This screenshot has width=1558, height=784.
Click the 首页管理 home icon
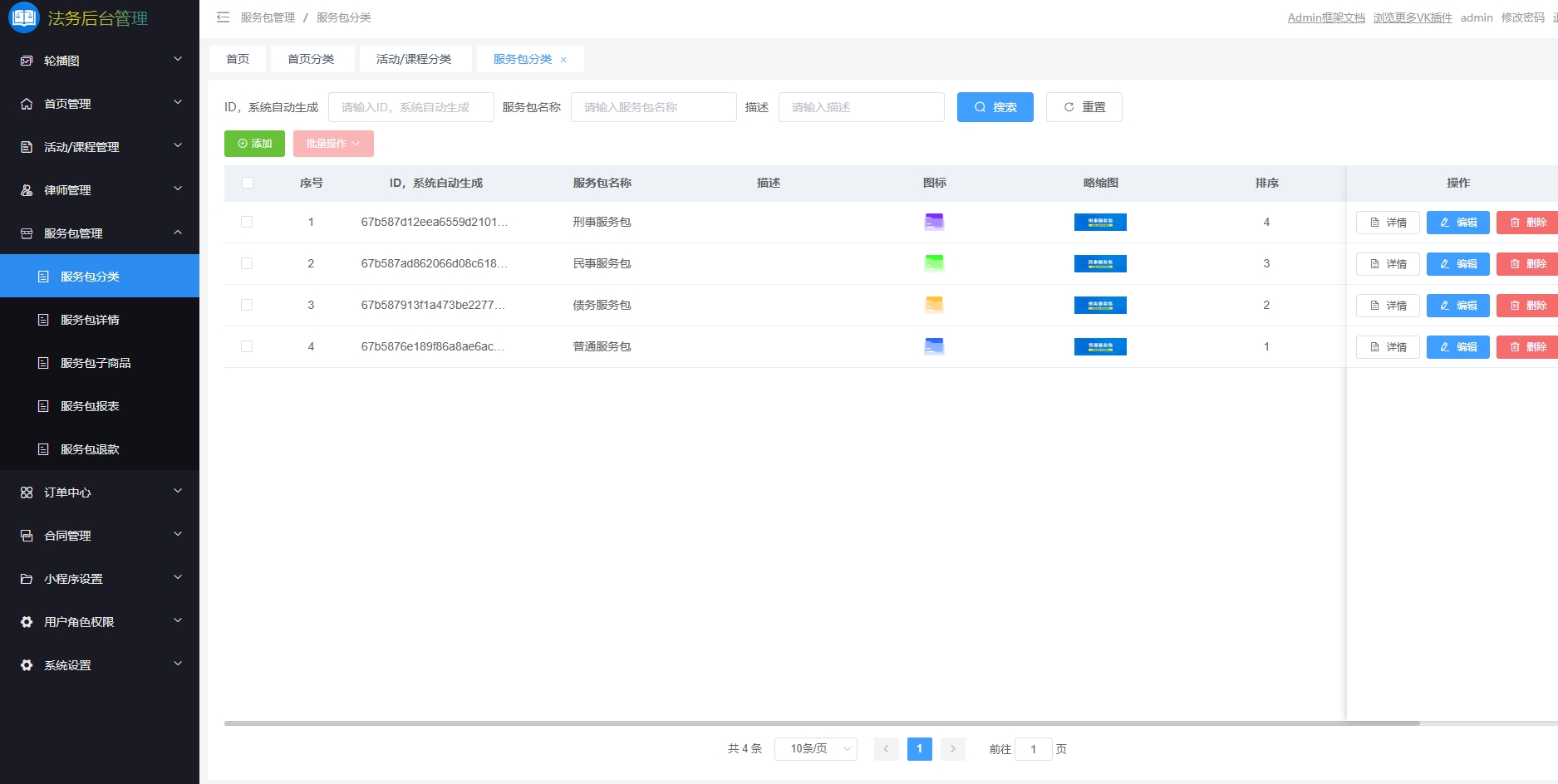coord(27,104)
